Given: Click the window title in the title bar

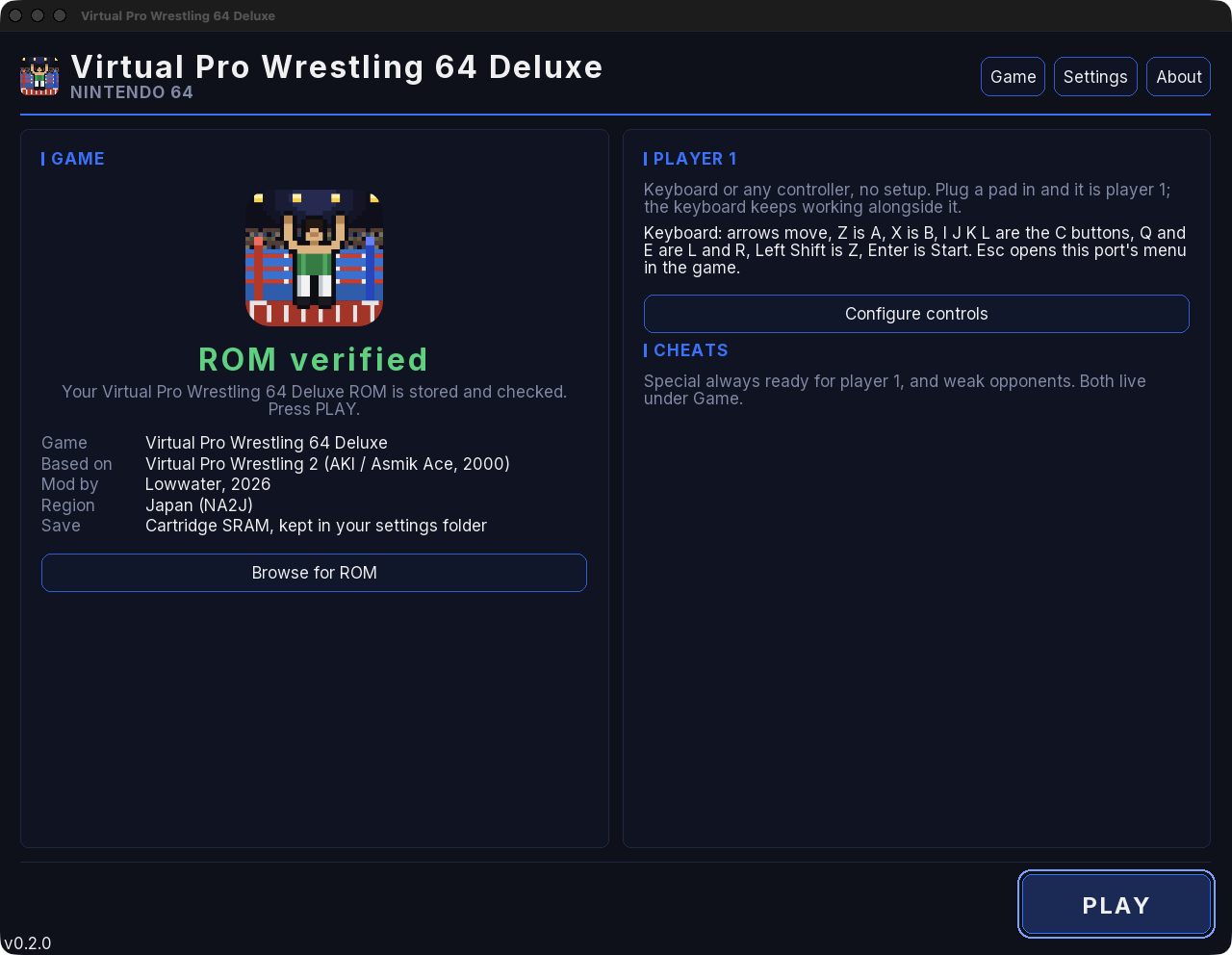Looking at the screenshot, I should pos(178,15).
